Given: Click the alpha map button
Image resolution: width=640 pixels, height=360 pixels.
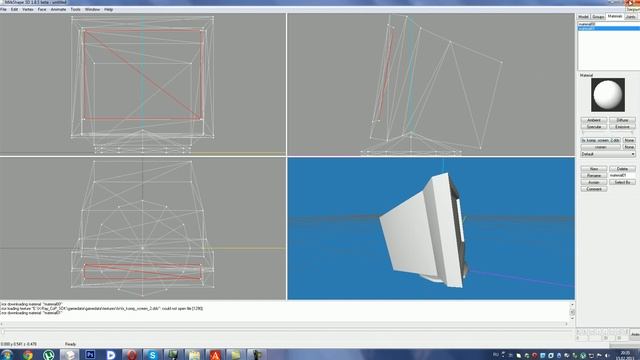Looking at the screenshot, I should (601, 147).
